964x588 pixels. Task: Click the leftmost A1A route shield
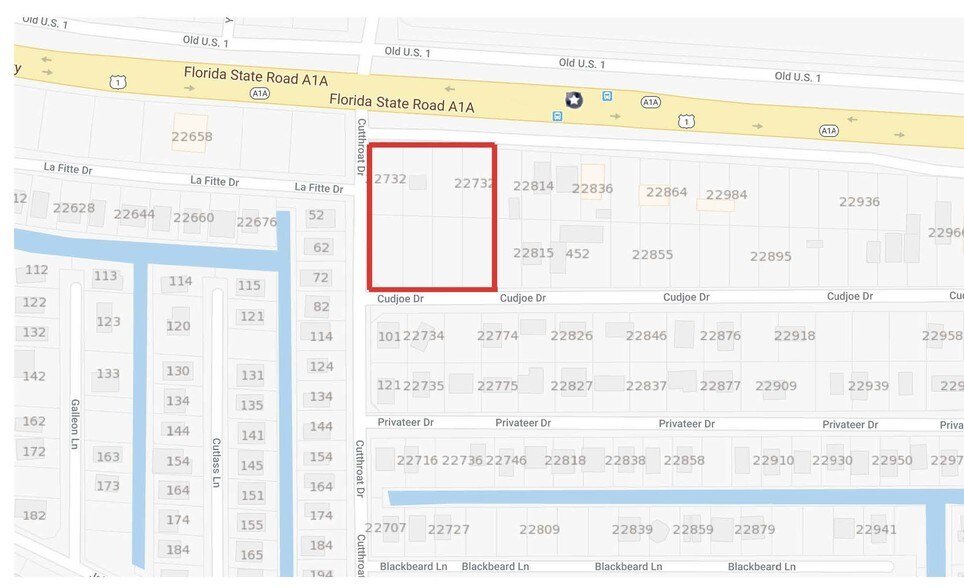click(260, 93)
